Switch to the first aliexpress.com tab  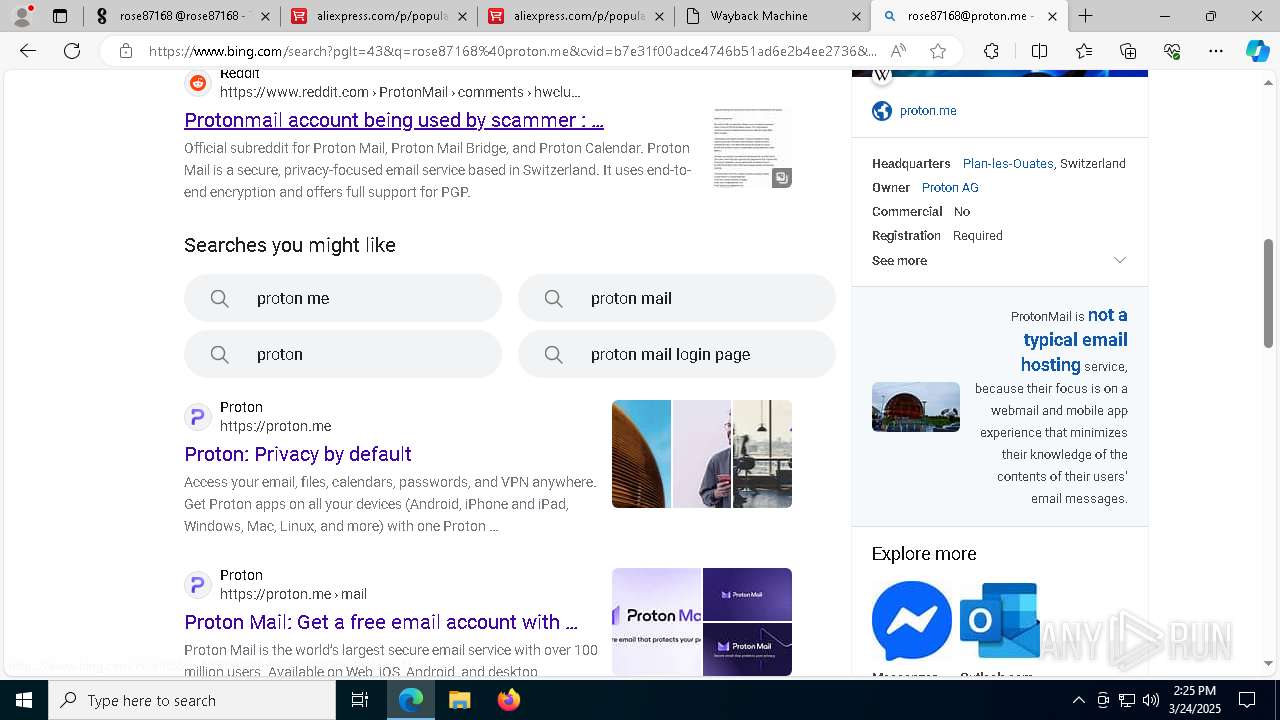[378, 16]
